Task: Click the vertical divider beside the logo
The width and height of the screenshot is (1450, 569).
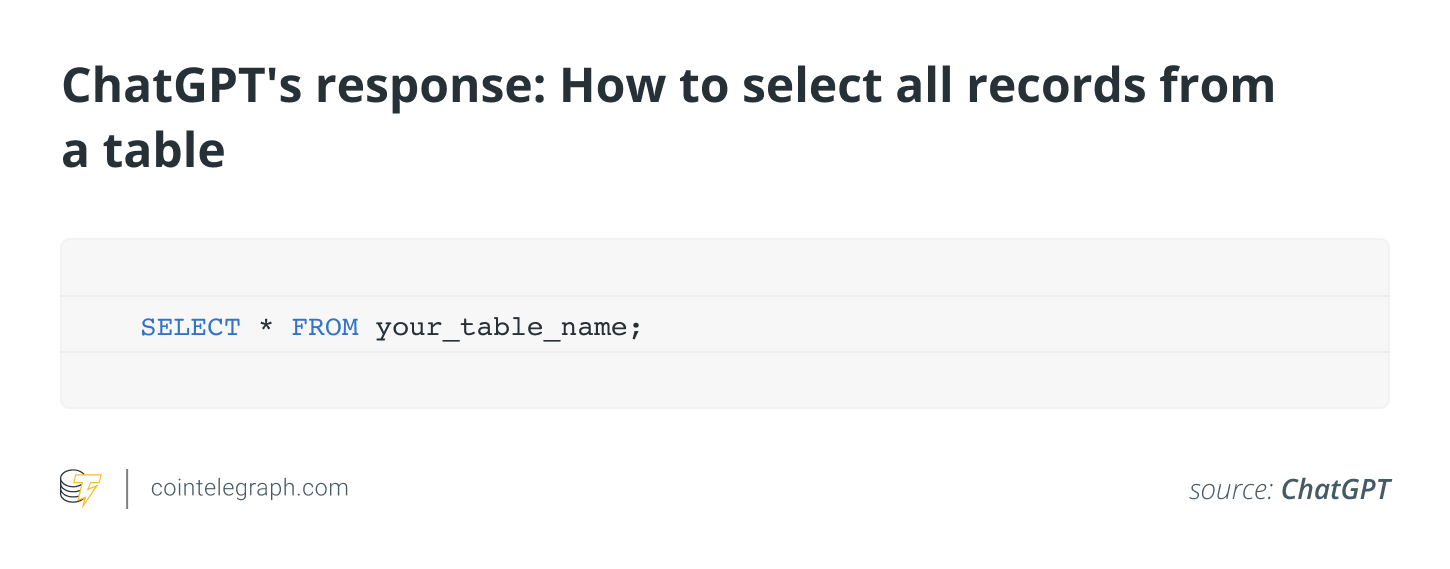Action: pos(127,488)
